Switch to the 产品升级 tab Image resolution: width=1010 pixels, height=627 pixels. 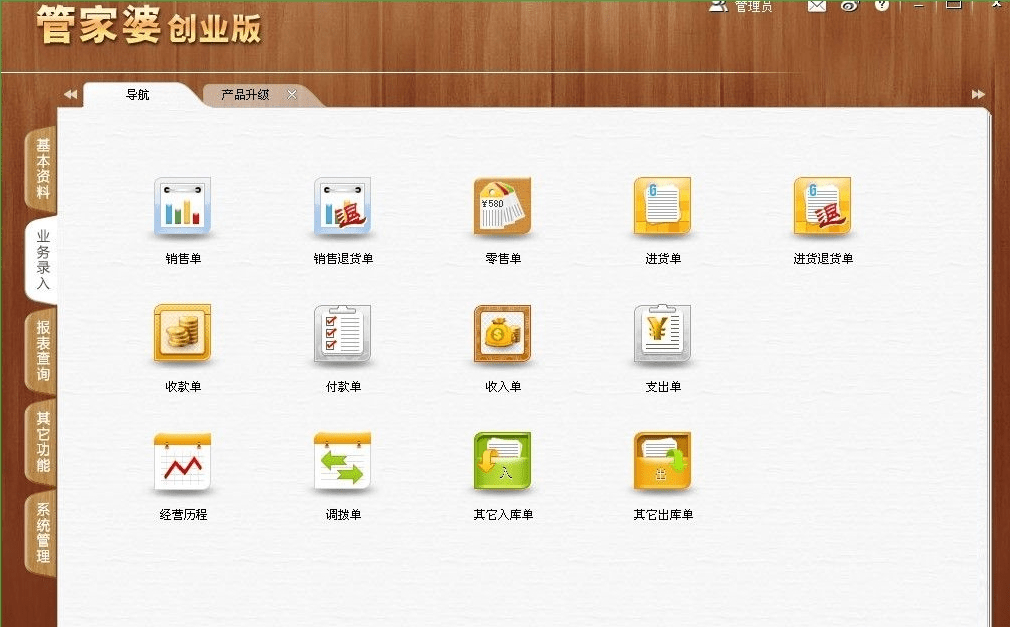coord(247,93)
